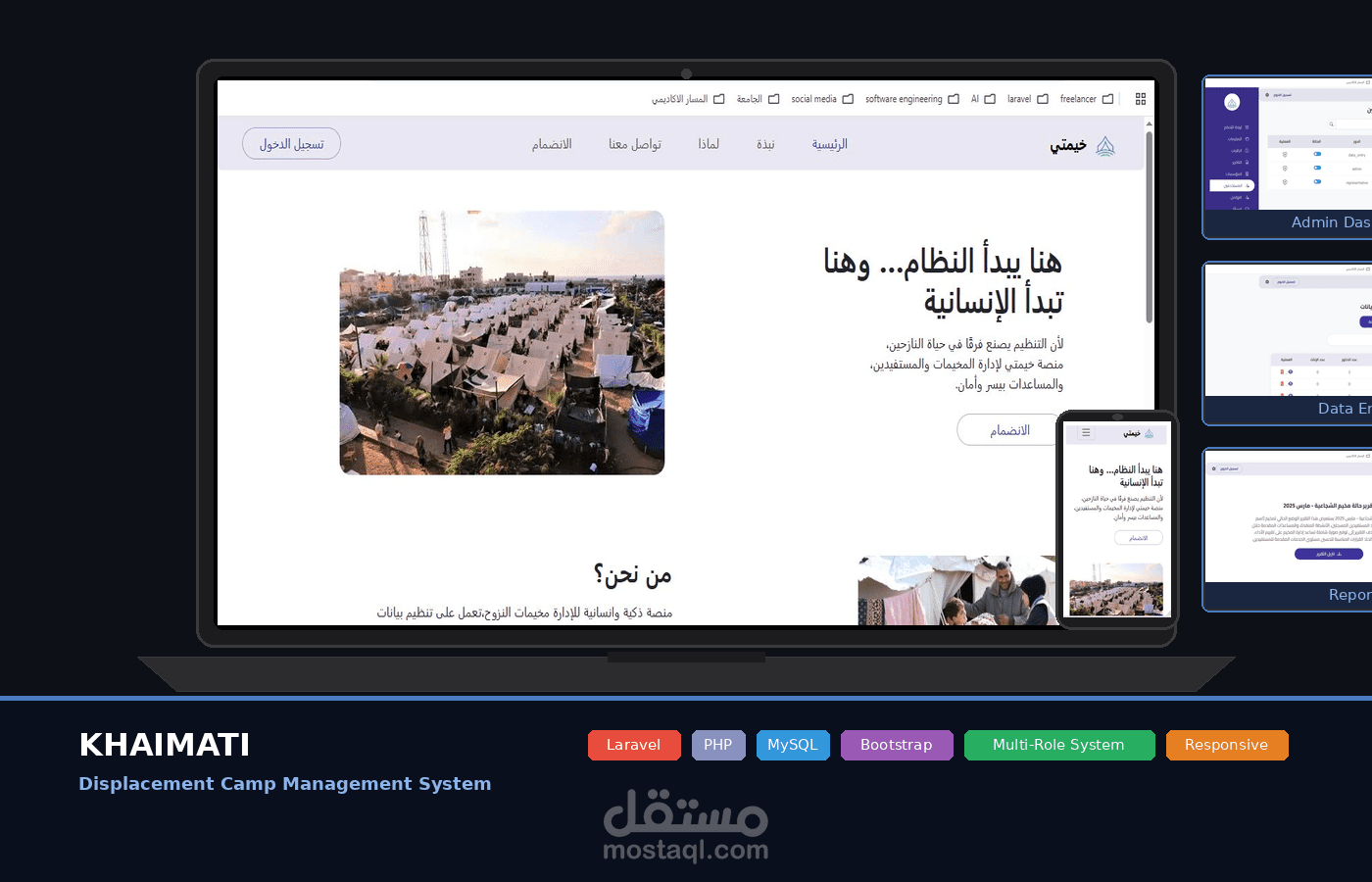The image size is (1372, 882).
Task: Click the laptop page vertical scrollbar thumb
Action: [x=1150, y=227]
